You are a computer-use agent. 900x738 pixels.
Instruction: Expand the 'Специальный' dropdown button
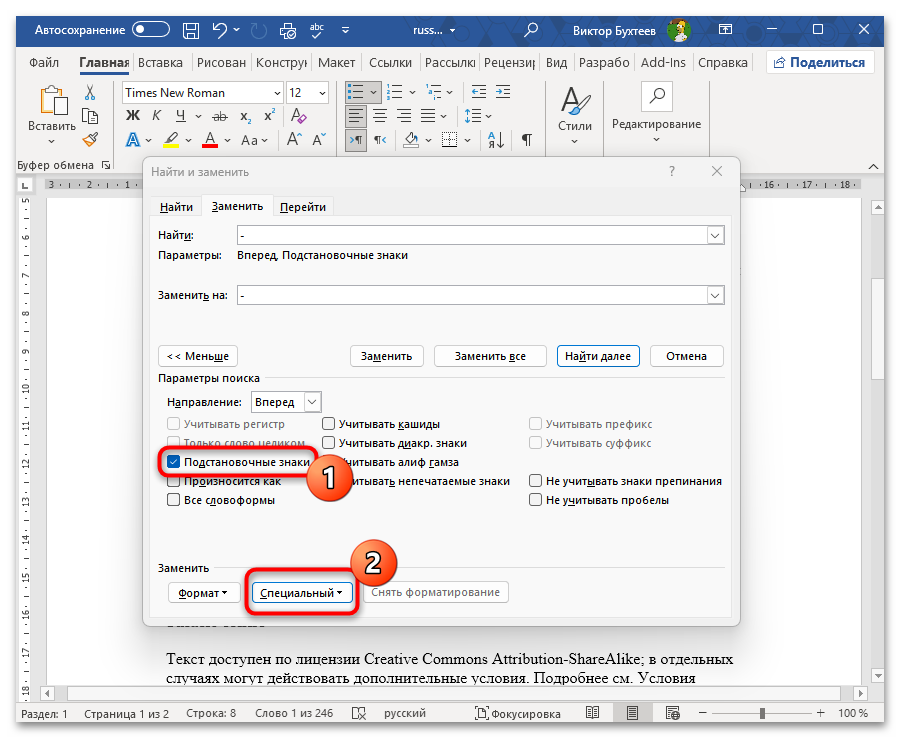tap(303, 593)
